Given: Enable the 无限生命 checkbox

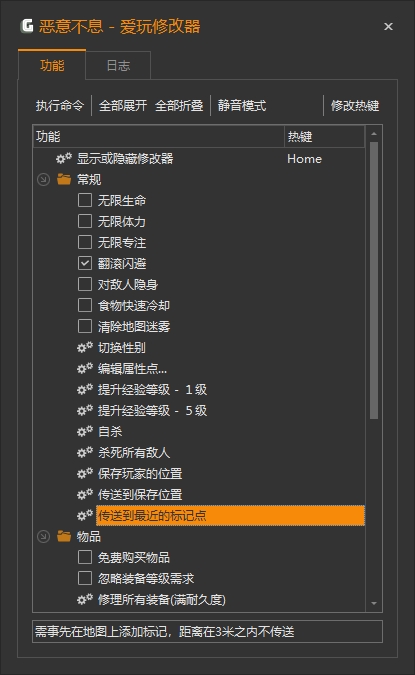Looking at the screenshot, I should click(x=85, y=200).
